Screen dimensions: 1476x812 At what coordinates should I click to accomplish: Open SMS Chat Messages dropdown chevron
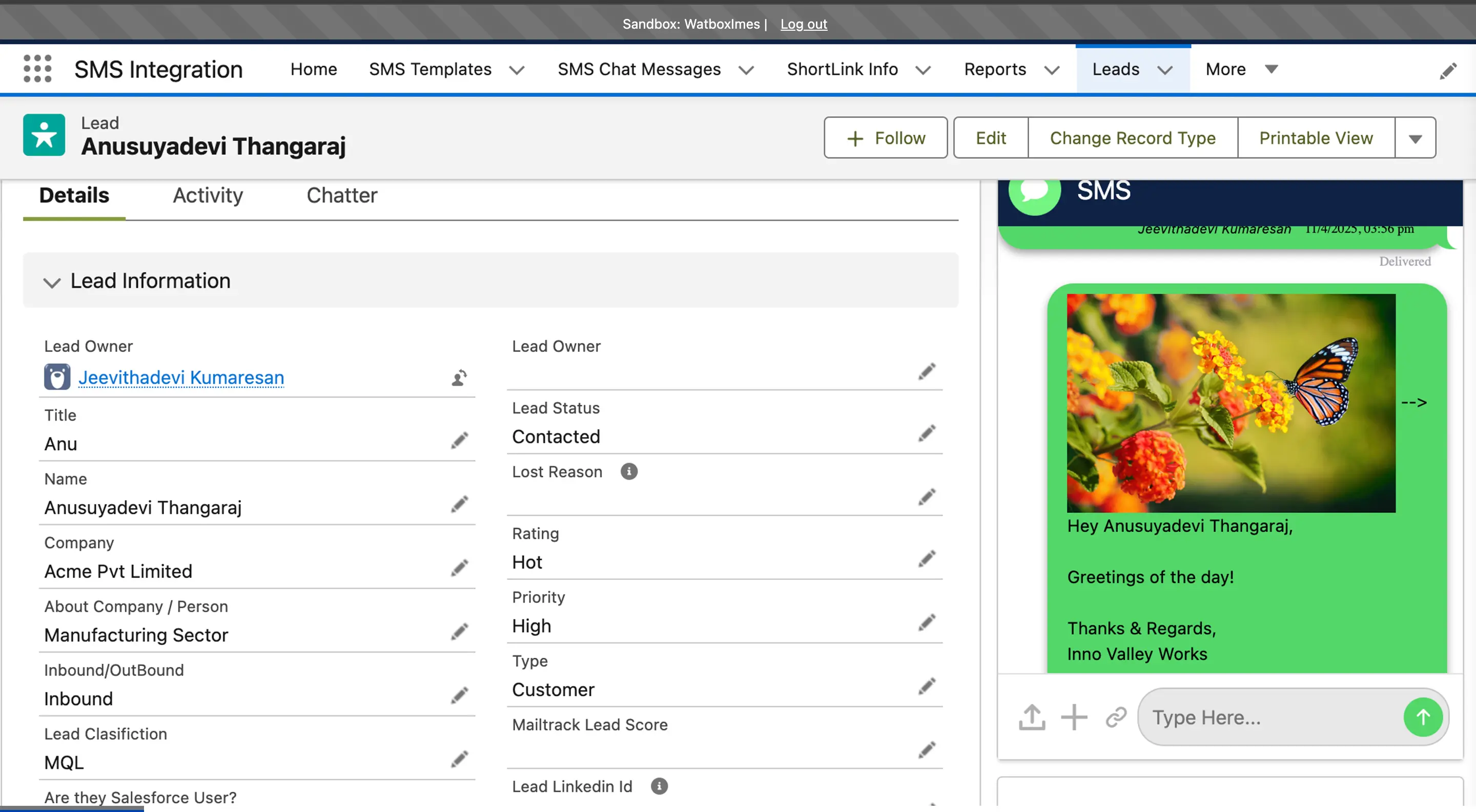(746, 70)
